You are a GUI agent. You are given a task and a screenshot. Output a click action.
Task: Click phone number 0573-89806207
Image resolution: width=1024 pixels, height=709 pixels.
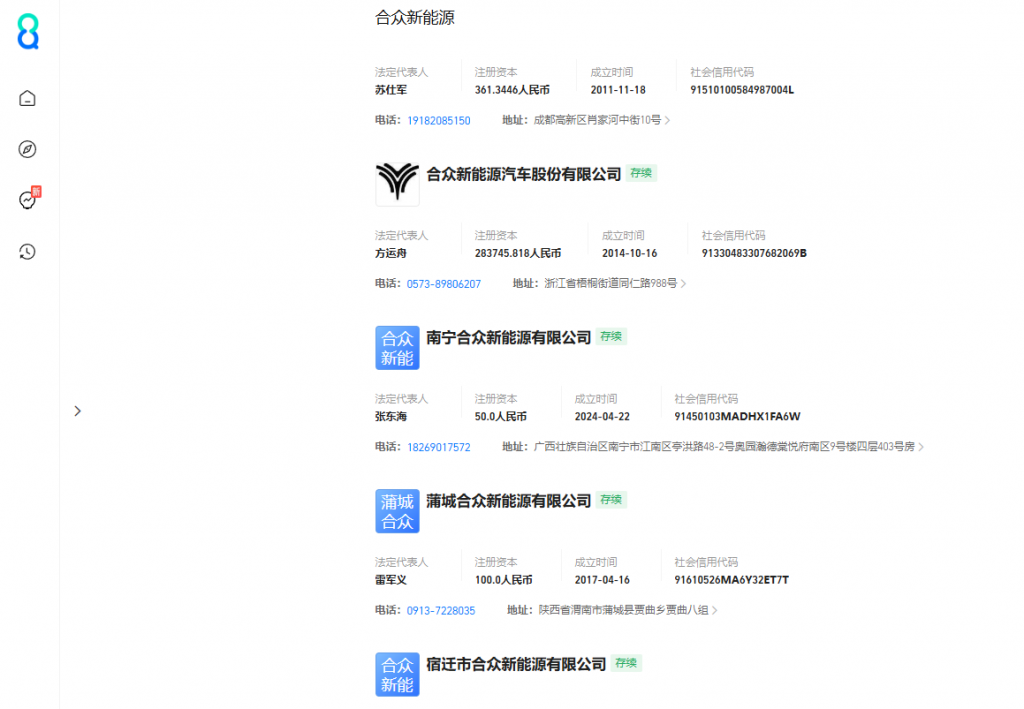(443, 284)
